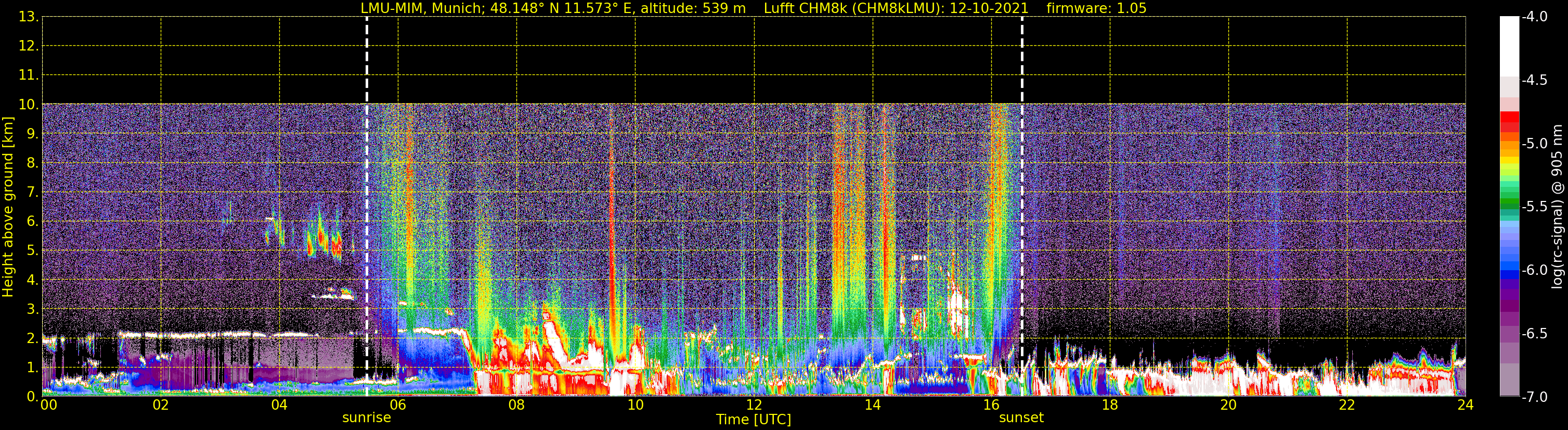1568x430 pixels.
Task: Click the height tick label '6.'
Action: 33,221
